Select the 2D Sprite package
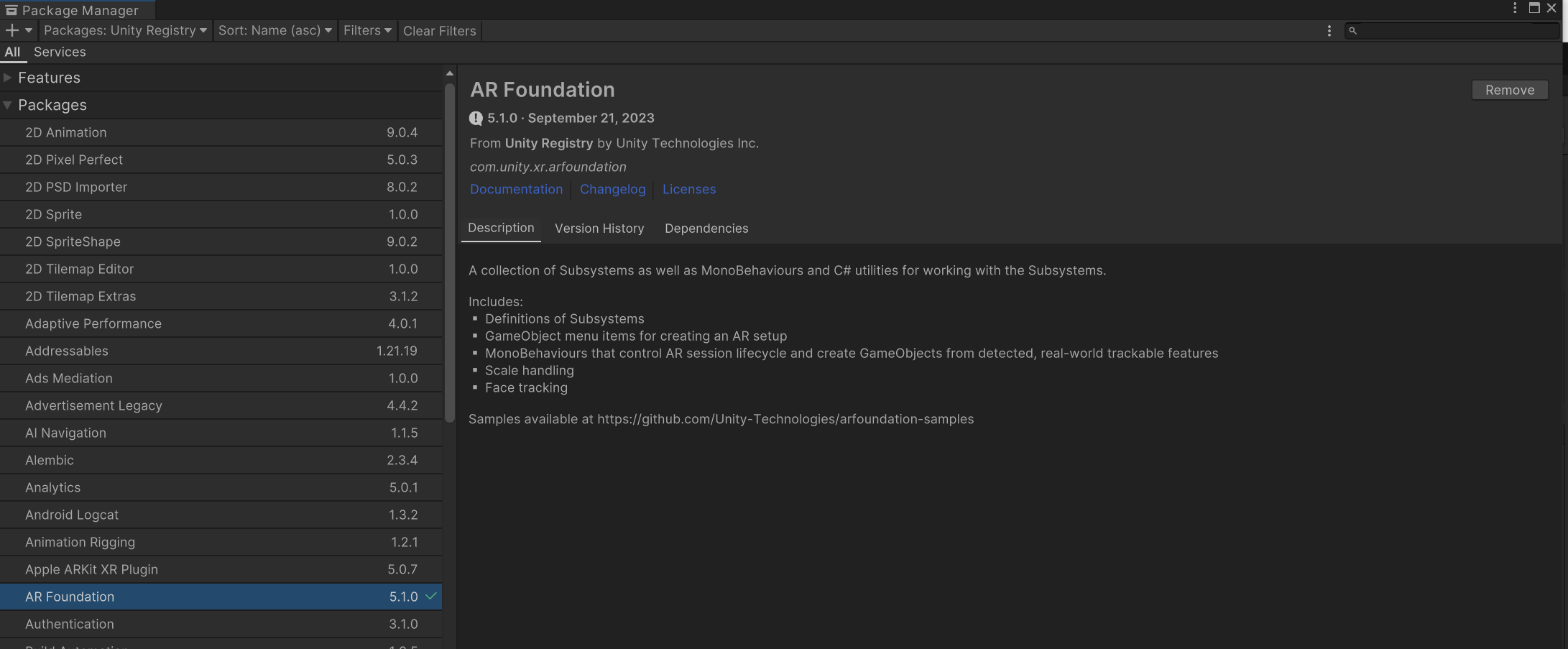The image size is (1568, 649). tap(221, 214)
